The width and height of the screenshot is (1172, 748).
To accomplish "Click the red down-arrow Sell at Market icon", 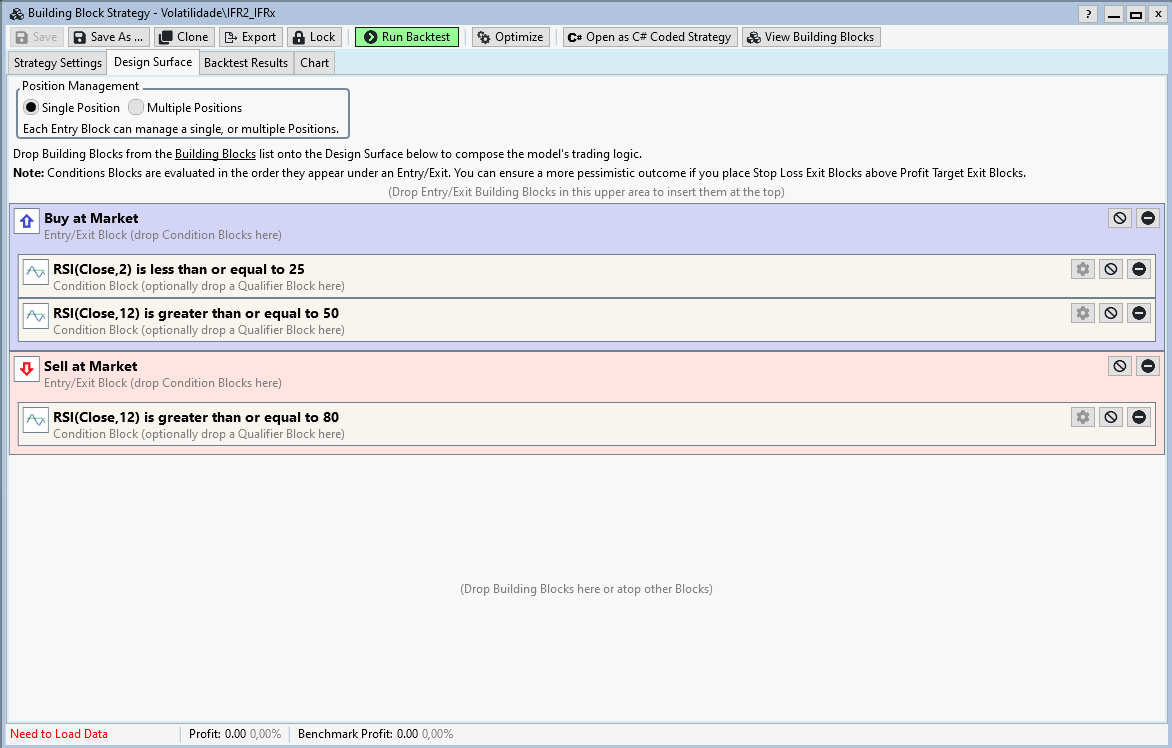I will point(27,369).
